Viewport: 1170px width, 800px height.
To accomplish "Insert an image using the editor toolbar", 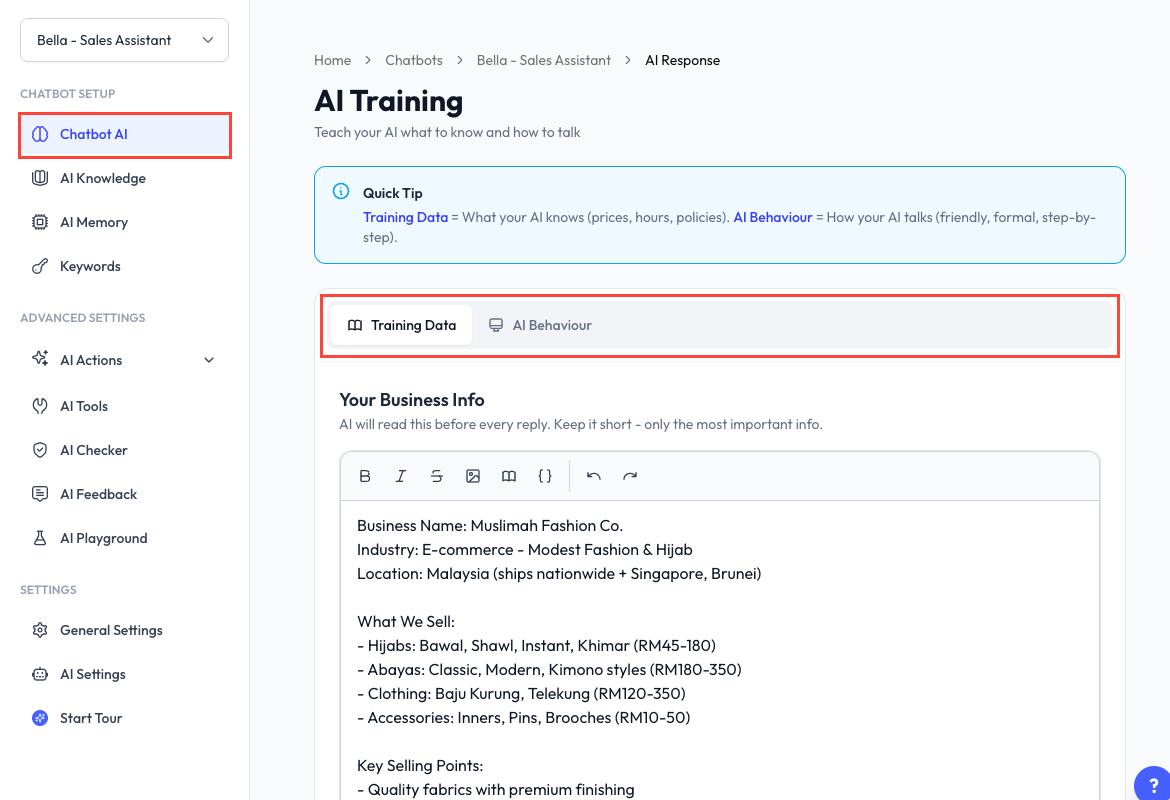I will (x=473, y=476).
